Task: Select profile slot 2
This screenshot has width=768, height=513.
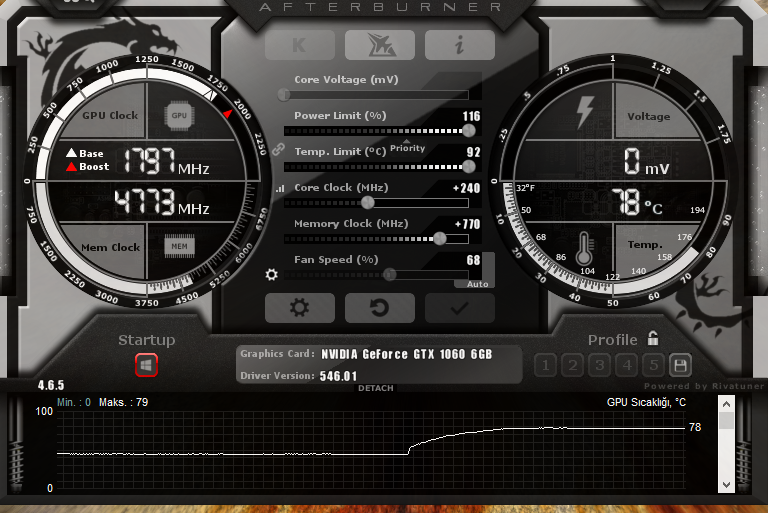Action: point(573,365)
